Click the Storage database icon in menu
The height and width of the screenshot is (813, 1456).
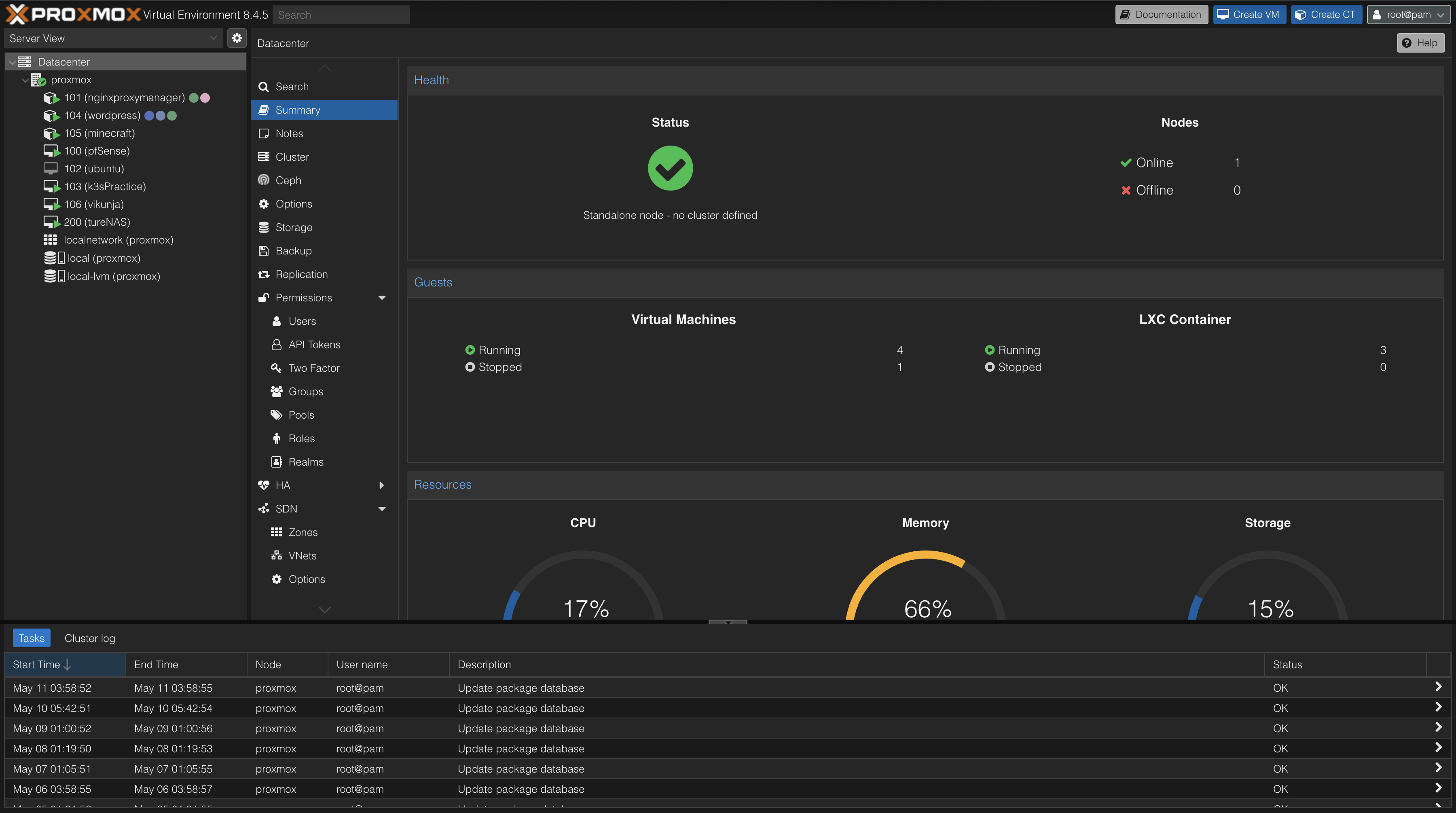[x=263, y=227]
